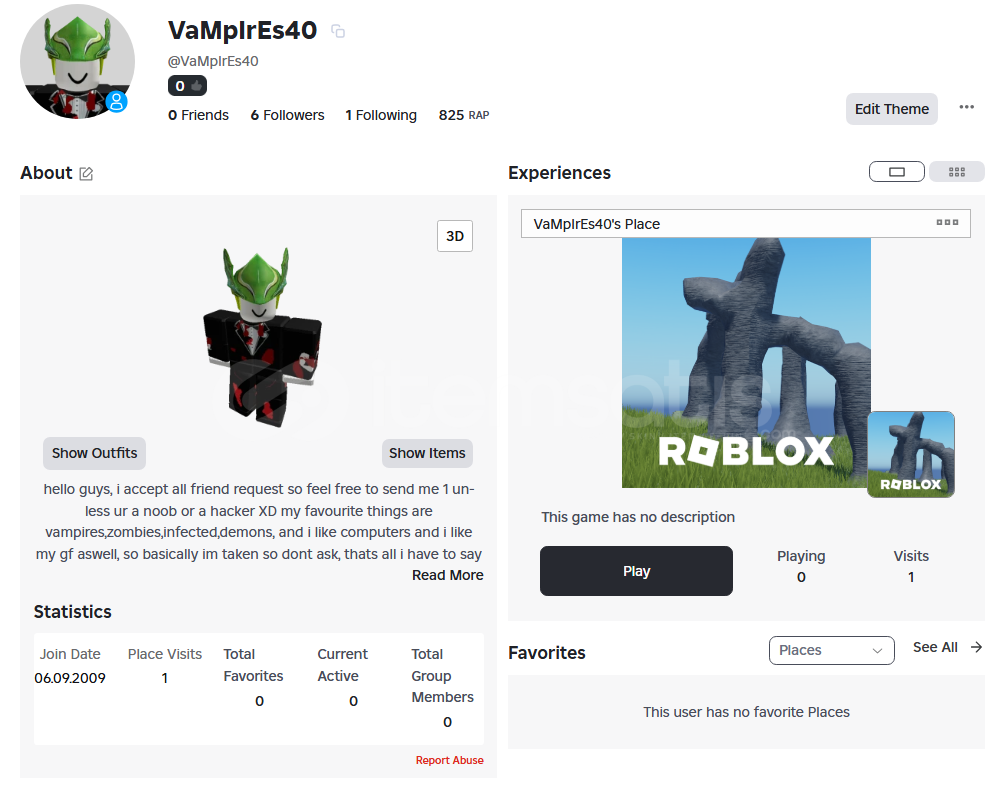This screenshot has width=1007, height=801.
Task: Click the Edit Theme button
Action: pyautogui.click(x=891, y=109)
